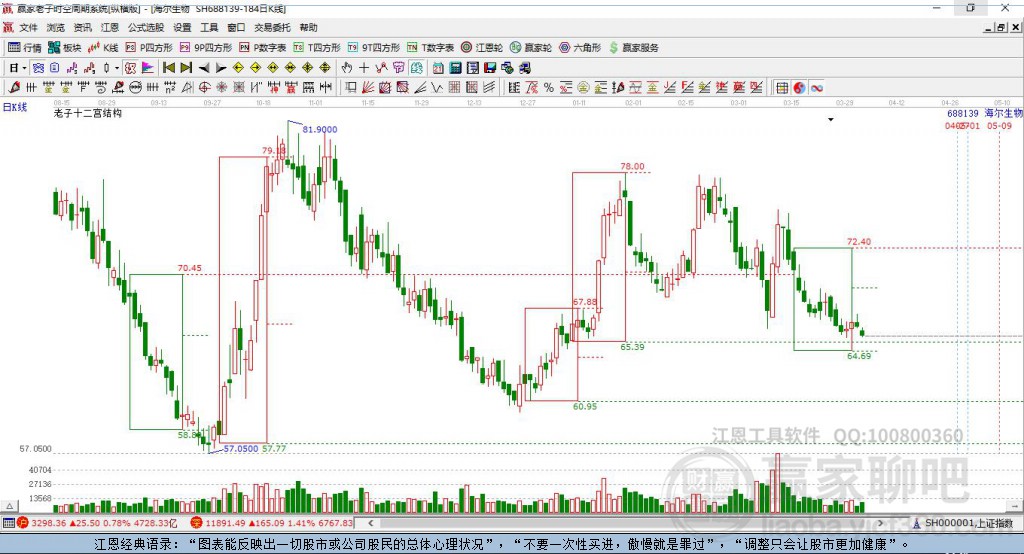Open the 9T四方形 tool
The image size is (1024, 554).
coord(374,48)
